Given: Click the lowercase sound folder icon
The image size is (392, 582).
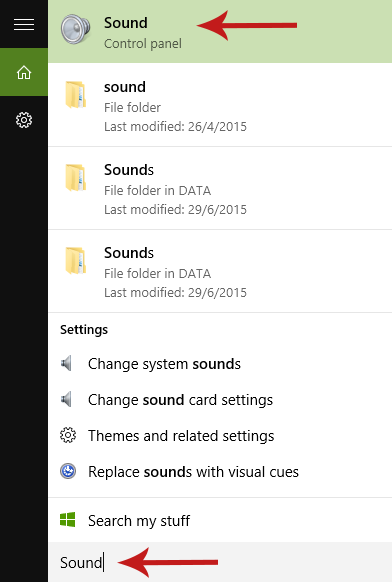Looking at the screenshot, I should point(76,95).
